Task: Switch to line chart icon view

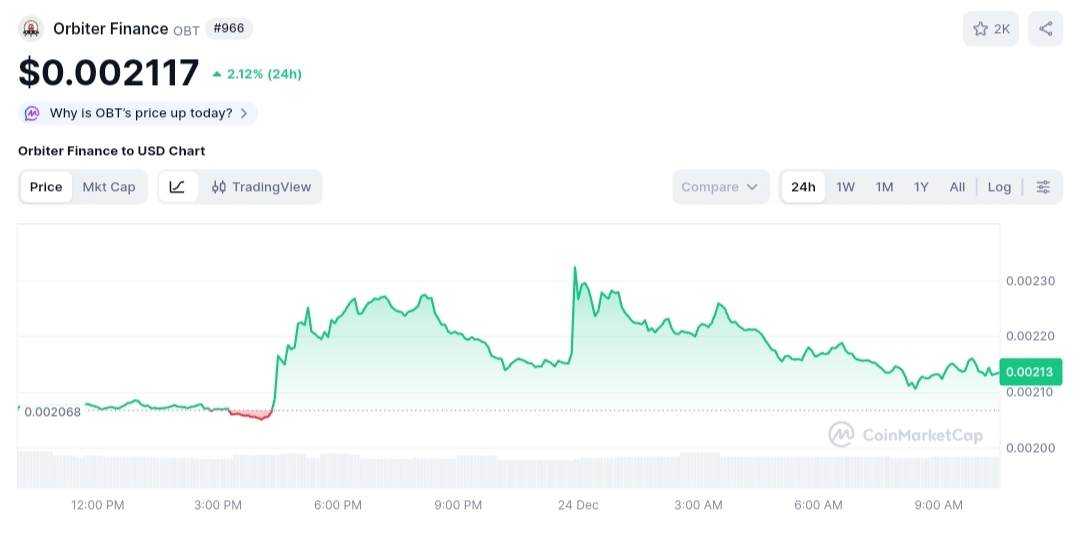Action: (x=178, y=187)
